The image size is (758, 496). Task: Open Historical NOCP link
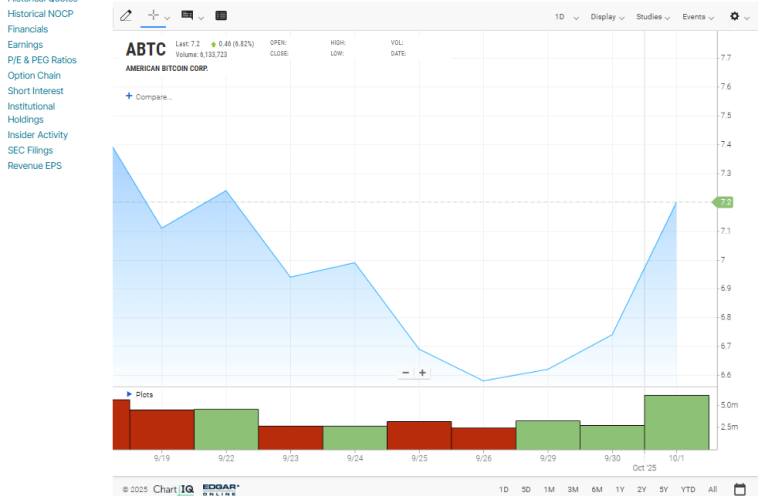pyautogui.click(x=41, y=14)
